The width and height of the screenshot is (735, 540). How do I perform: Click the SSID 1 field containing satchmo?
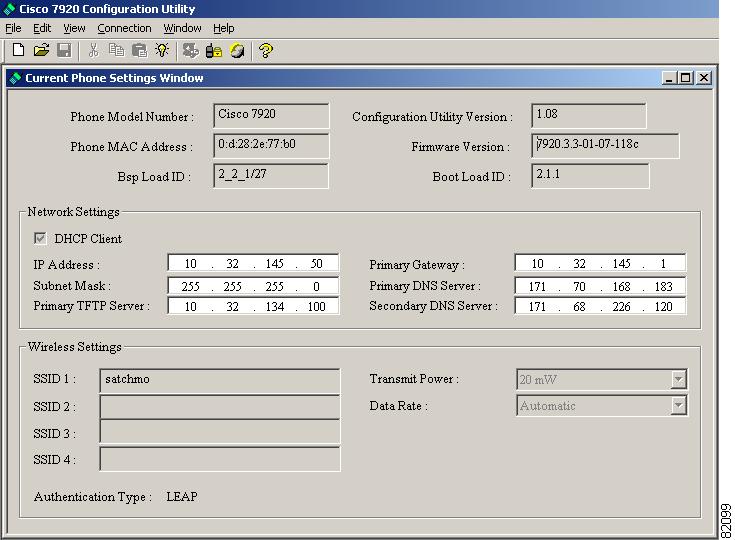pos(220,380)
